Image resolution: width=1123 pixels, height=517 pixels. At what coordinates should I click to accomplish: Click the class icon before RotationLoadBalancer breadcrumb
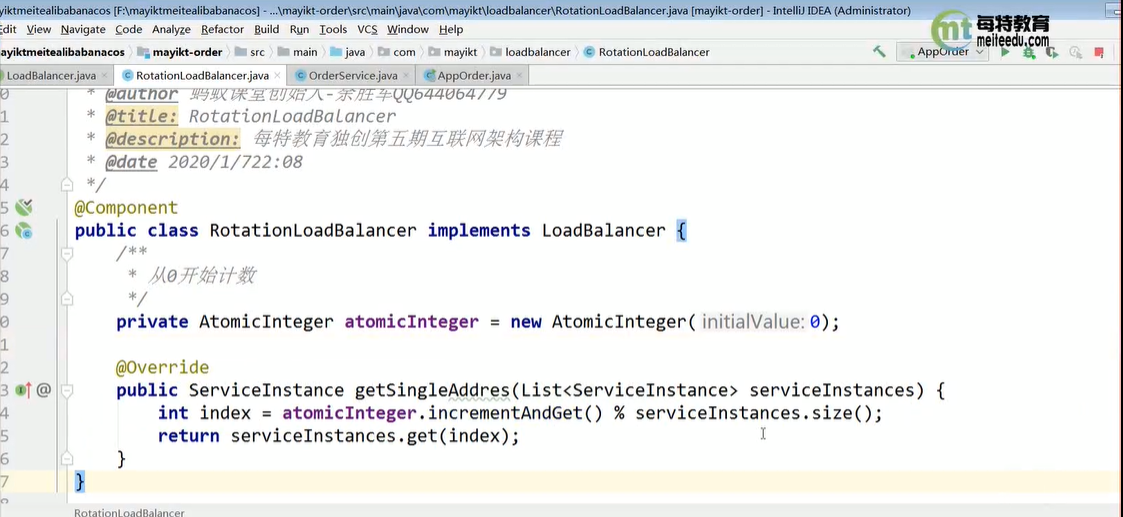[589, 52]
